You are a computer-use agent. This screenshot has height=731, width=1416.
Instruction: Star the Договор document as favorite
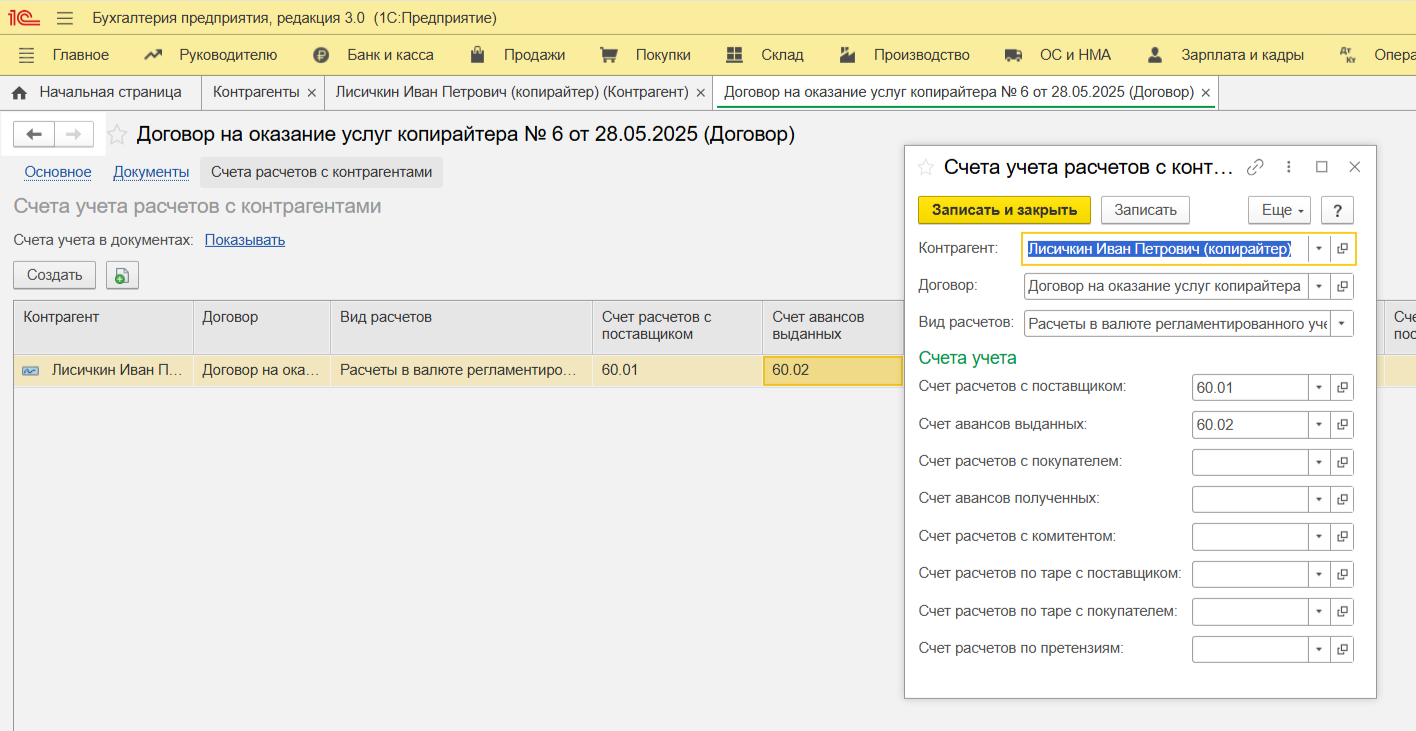[117, 134]
